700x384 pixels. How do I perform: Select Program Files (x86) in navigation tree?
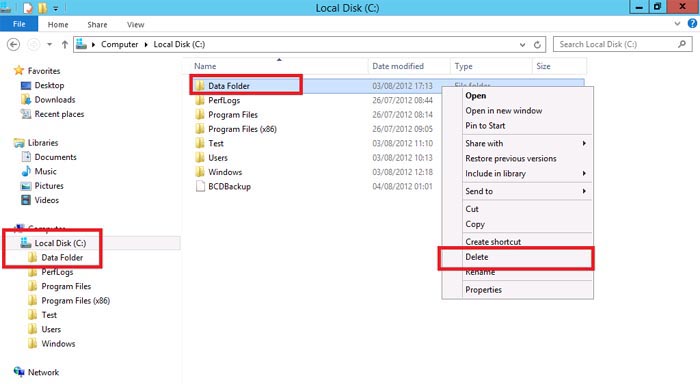pyautogui.click(x=75, y=301)
